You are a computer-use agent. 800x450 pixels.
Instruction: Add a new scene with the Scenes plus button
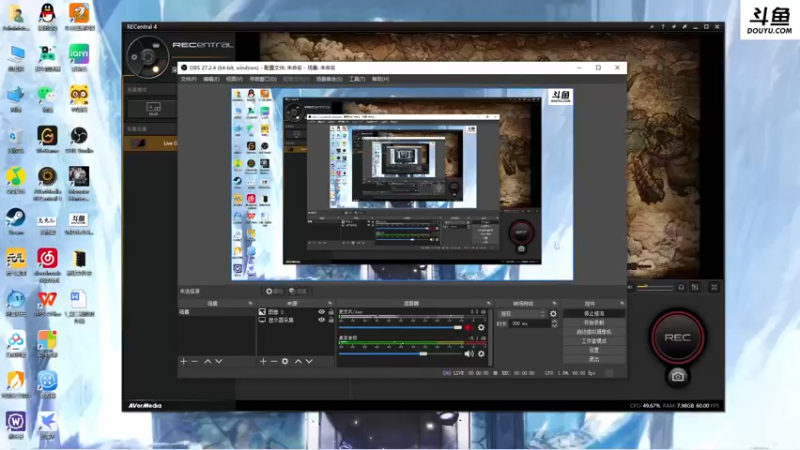click(184, 361)
